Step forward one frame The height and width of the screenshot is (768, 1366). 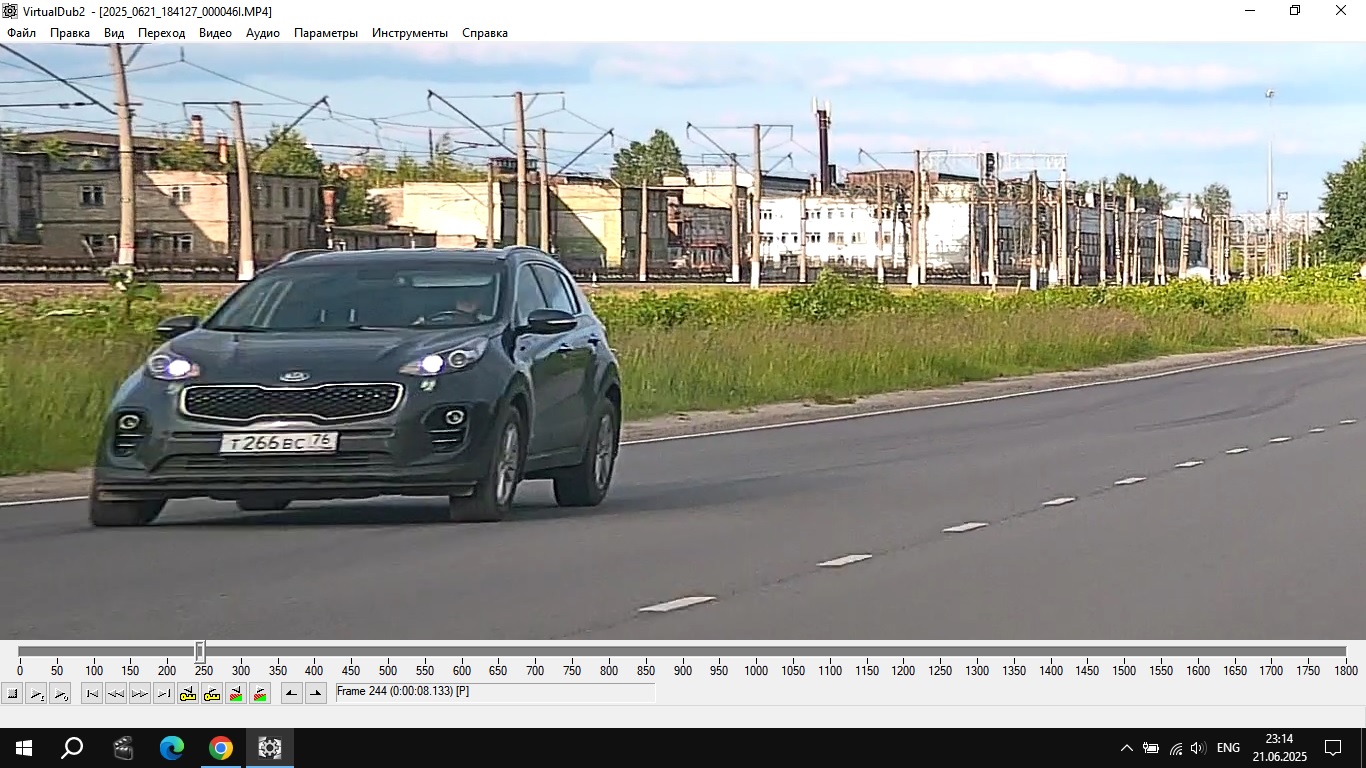[140, 693]
